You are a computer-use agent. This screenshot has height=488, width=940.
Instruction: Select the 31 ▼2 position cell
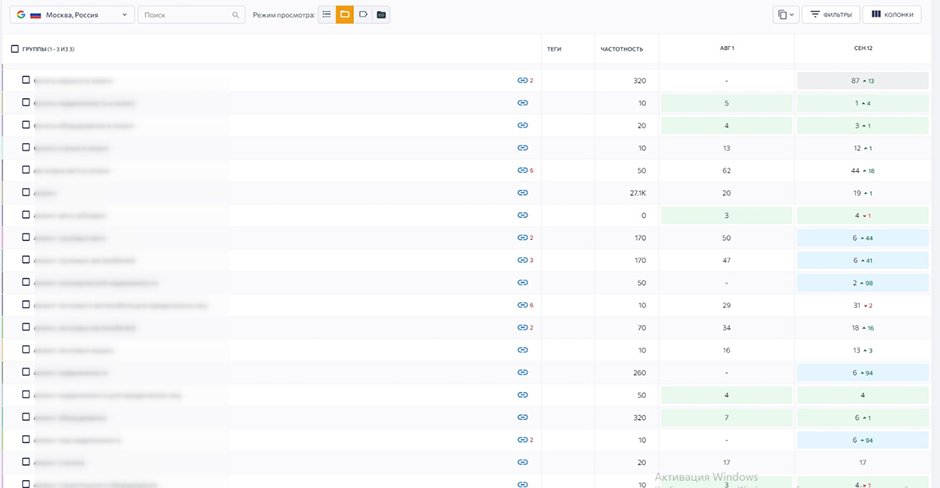point(863,305)
